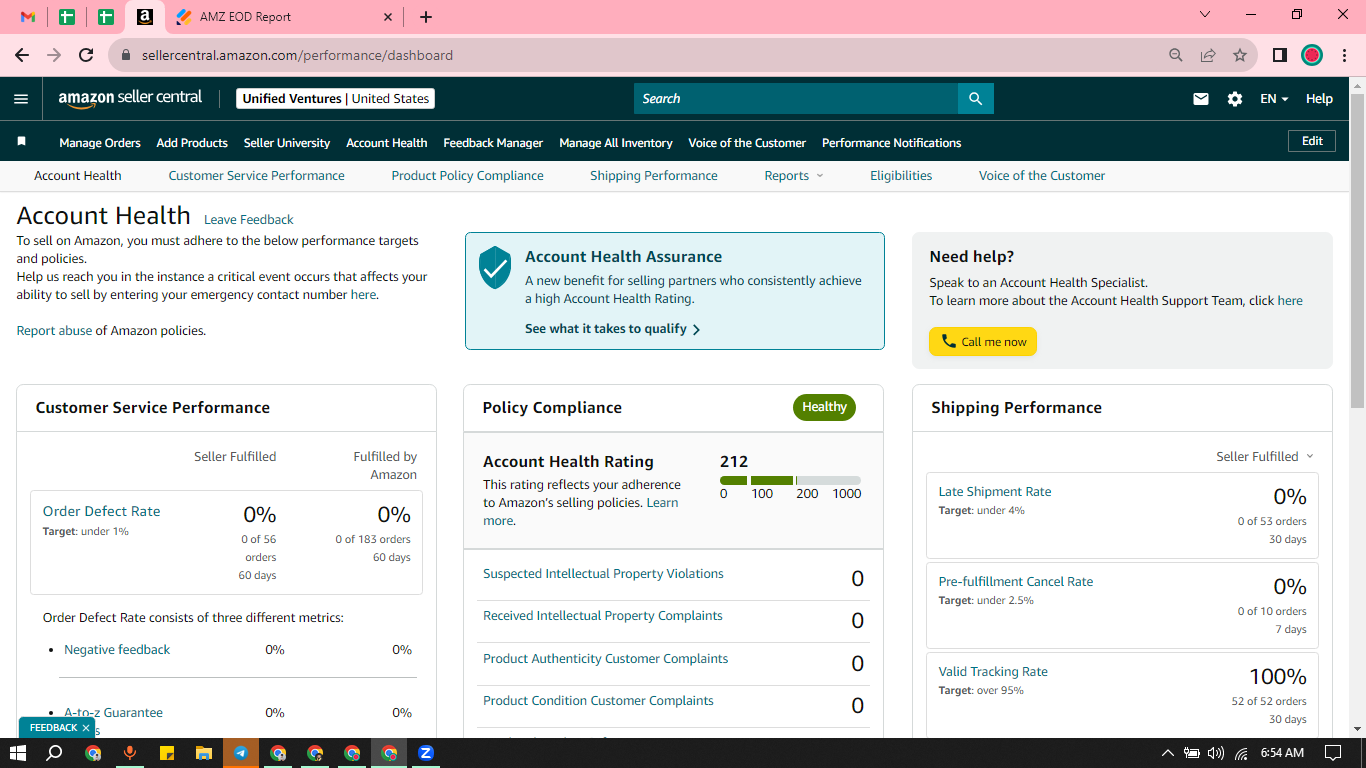The width and height of the screenshot is (1366, 768).
Task: Click the Edit favorites button
Action: 1312,141
